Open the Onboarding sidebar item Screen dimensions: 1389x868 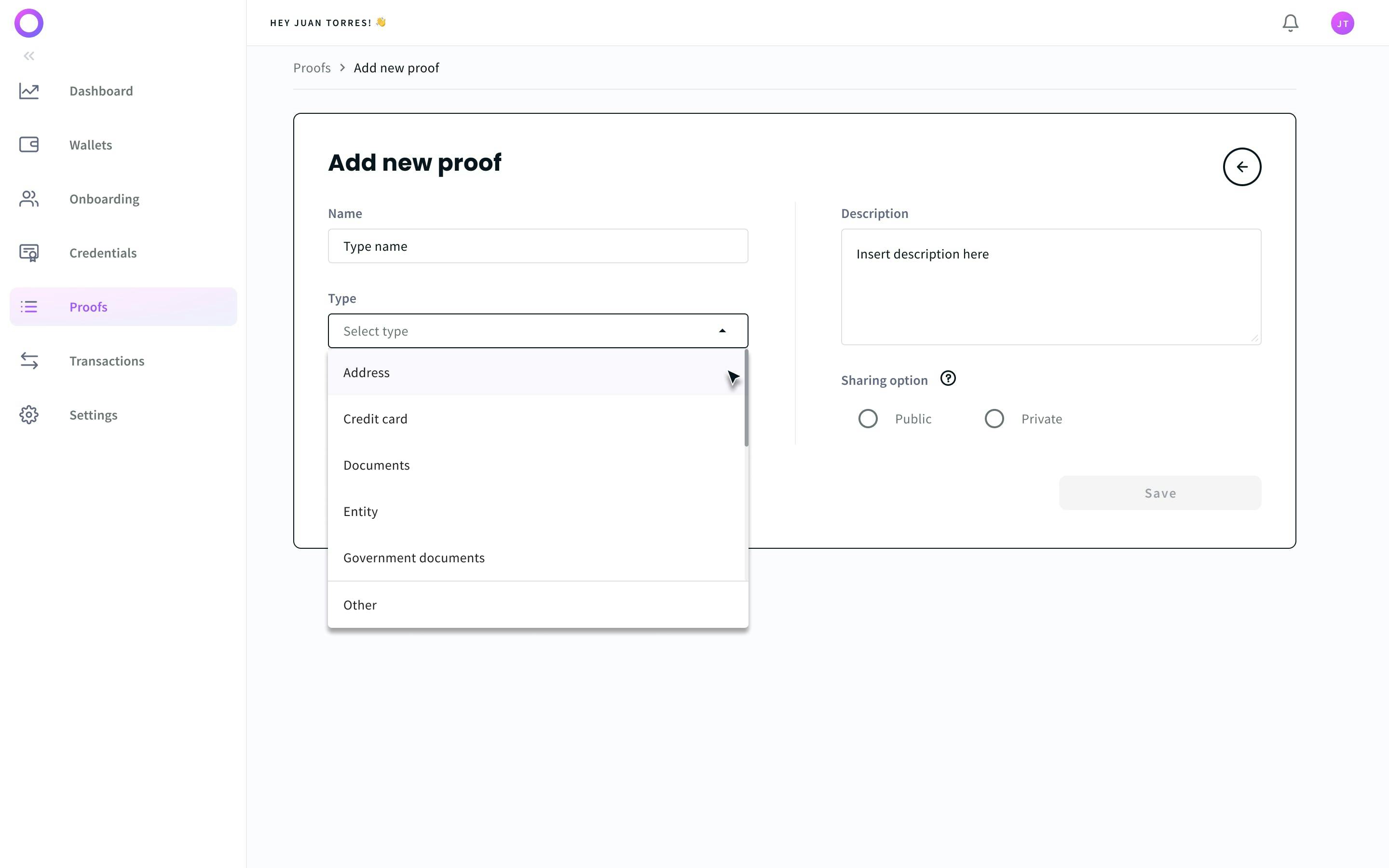coord(104,199)
